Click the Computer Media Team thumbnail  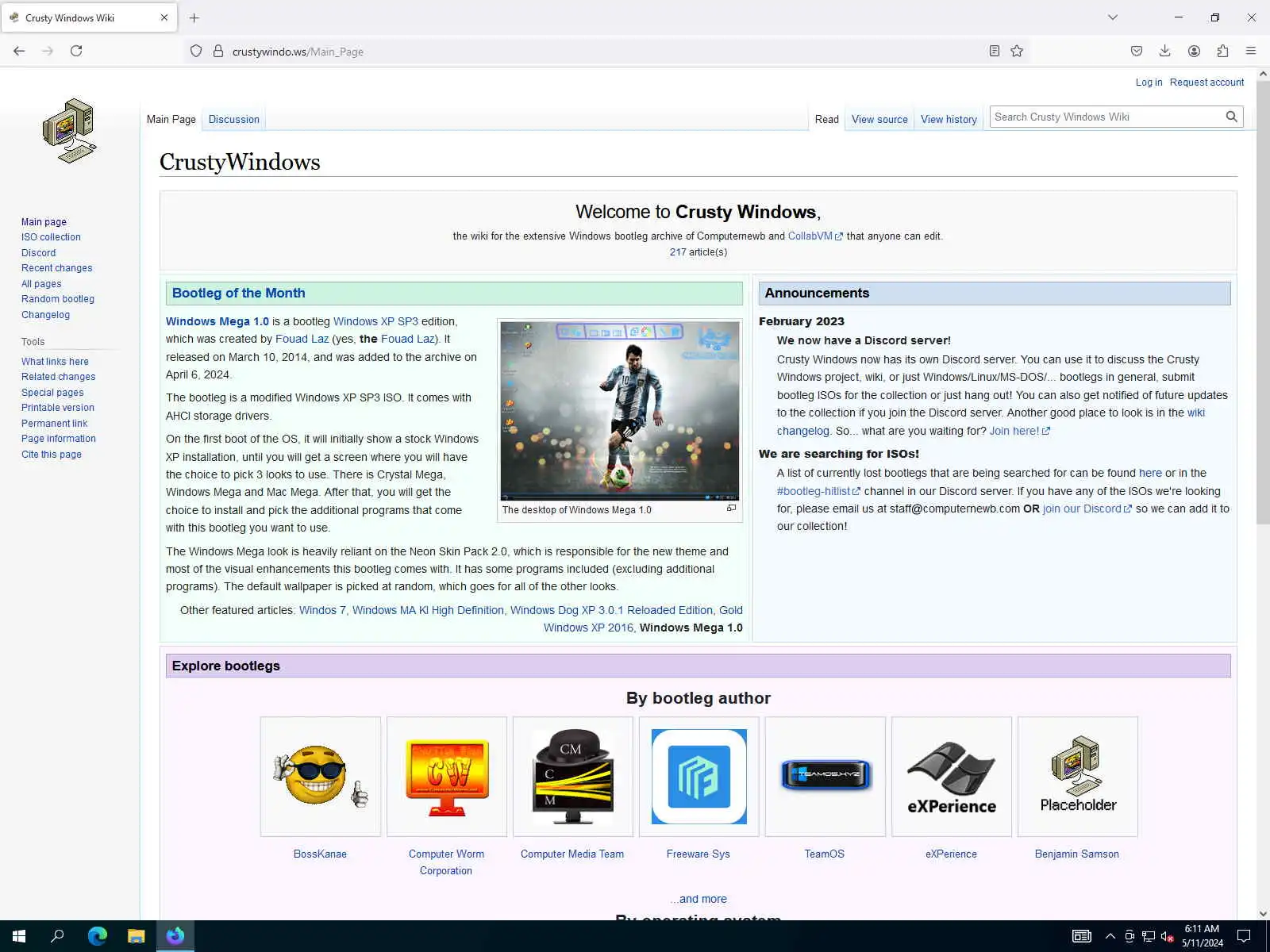pyautogui.click(x=573, y=777)
